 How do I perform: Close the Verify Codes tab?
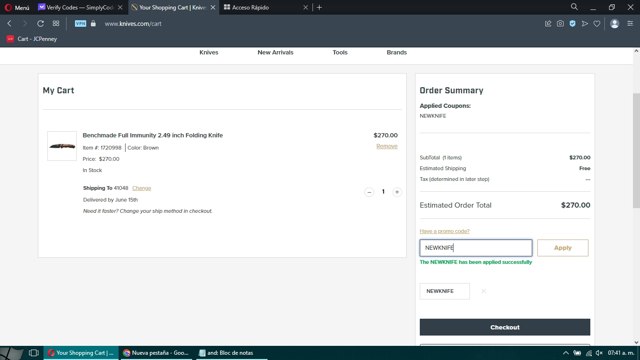120,7
